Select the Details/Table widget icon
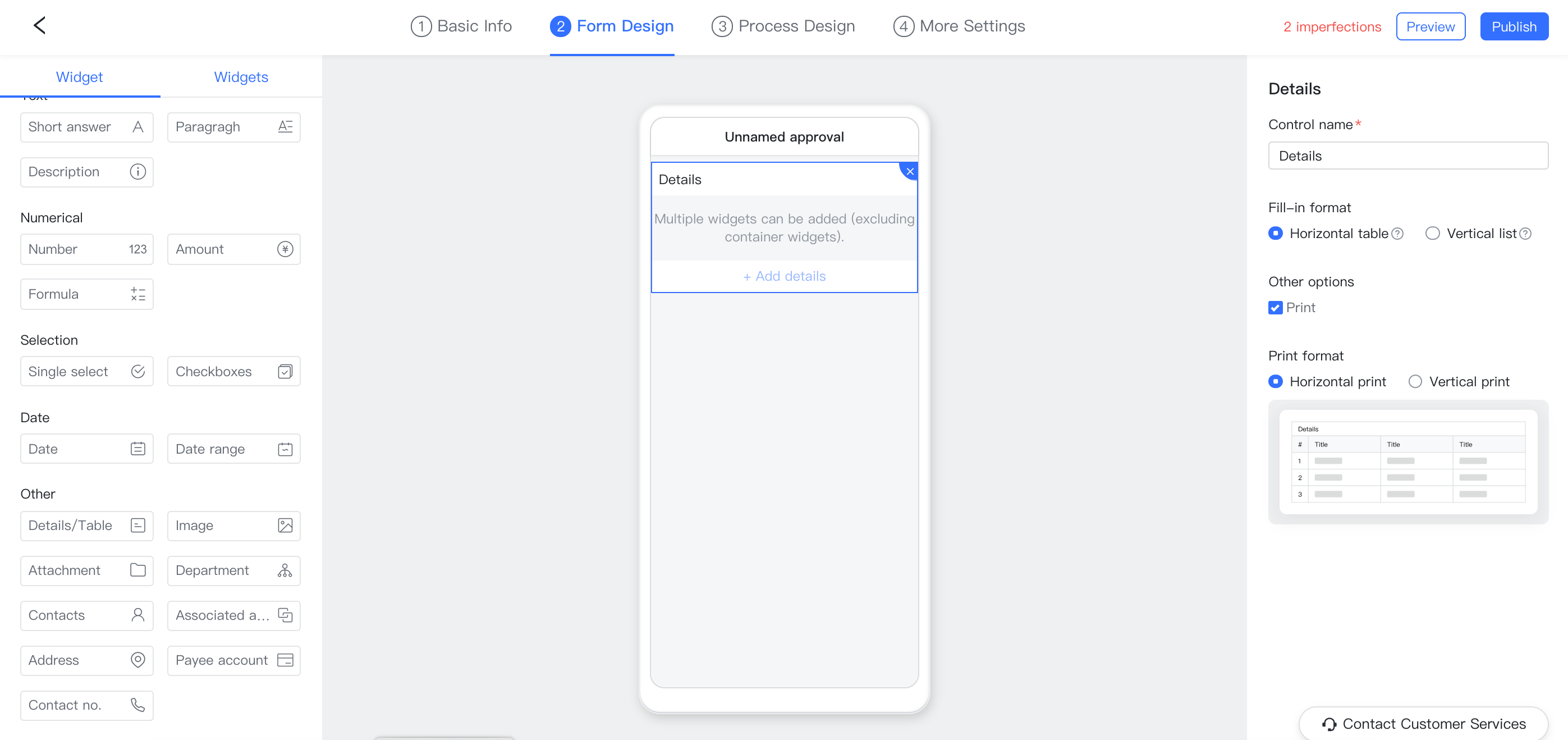 (138, 525)
